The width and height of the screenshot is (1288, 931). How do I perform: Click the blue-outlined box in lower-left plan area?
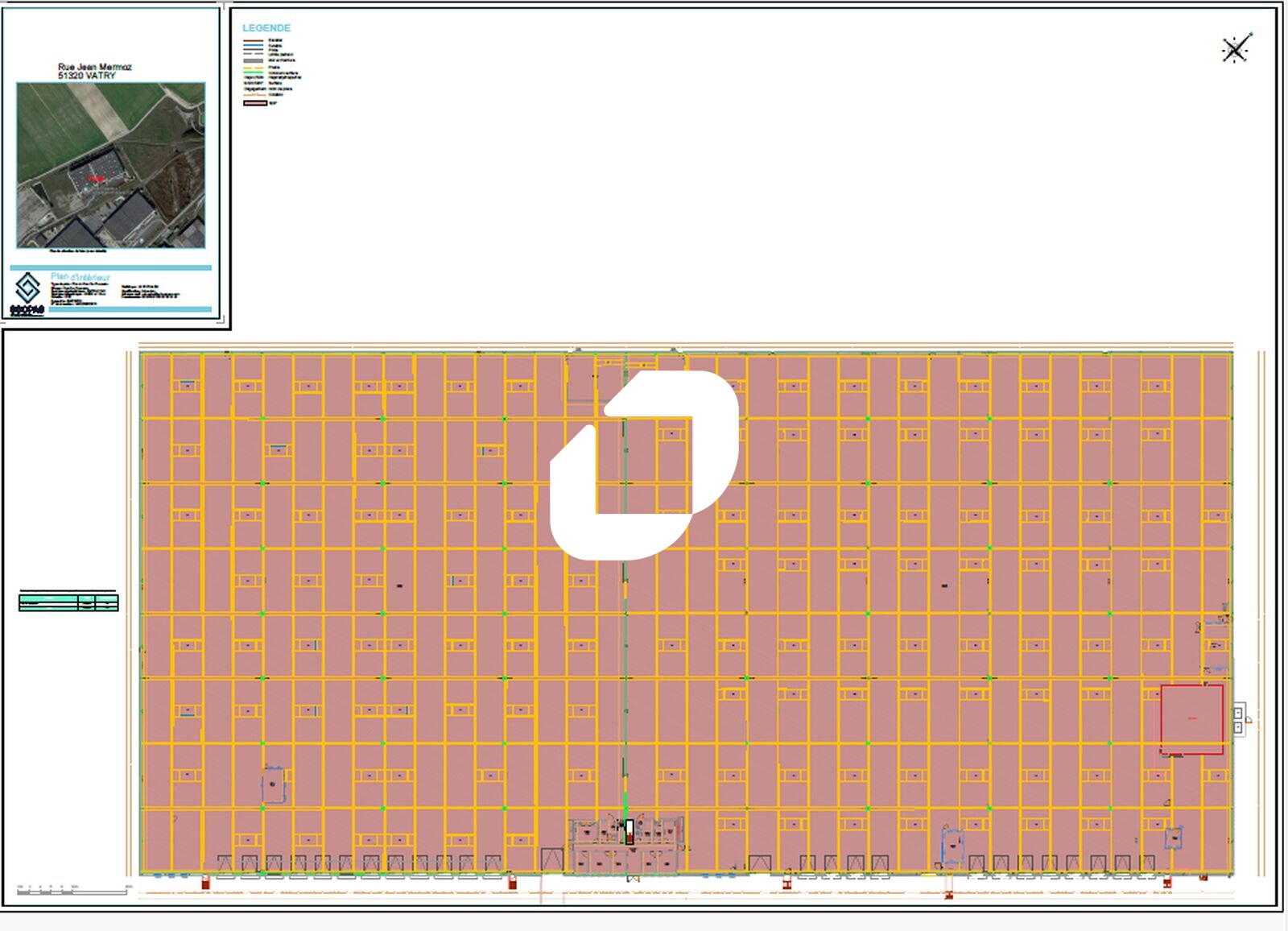(273, 784)
